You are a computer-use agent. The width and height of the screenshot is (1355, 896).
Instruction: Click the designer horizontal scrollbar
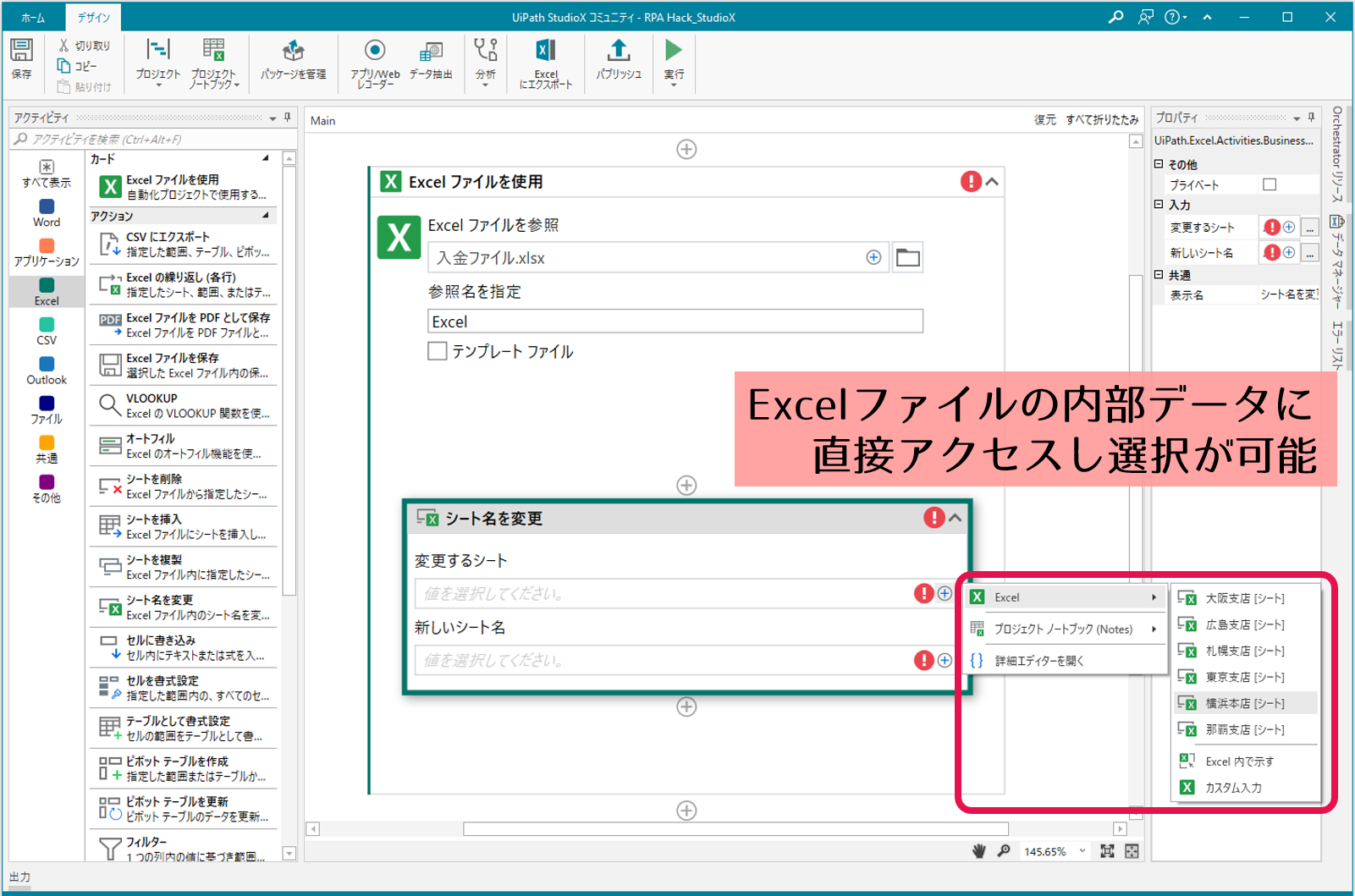click(735, 829)
